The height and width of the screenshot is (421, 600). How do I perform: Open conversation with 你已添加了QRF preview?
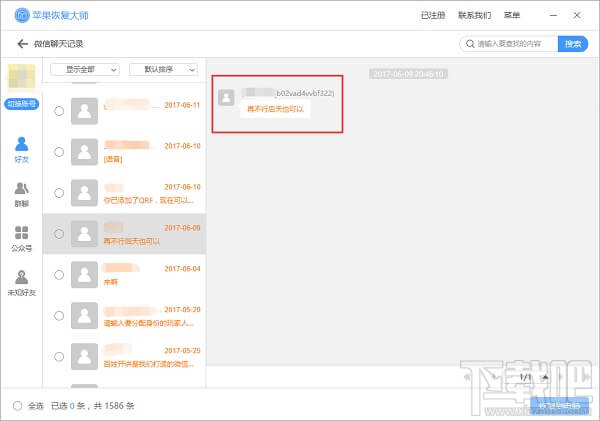[124, 193]
